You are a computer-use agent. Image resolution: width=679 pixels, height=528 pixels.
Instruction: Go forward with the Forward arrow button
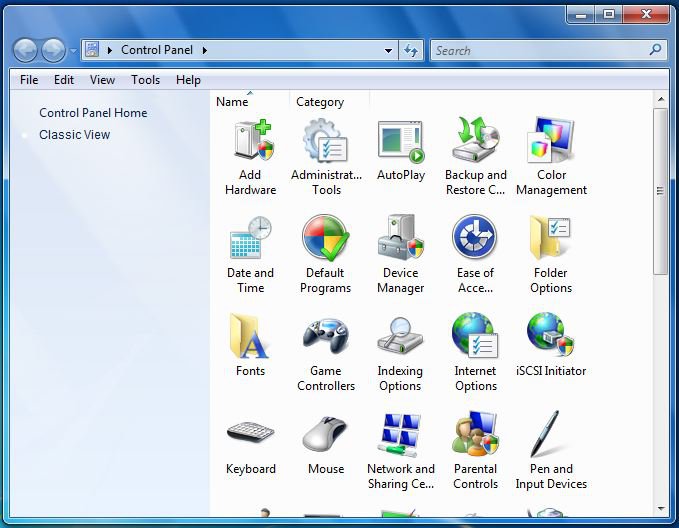(53, 51)
